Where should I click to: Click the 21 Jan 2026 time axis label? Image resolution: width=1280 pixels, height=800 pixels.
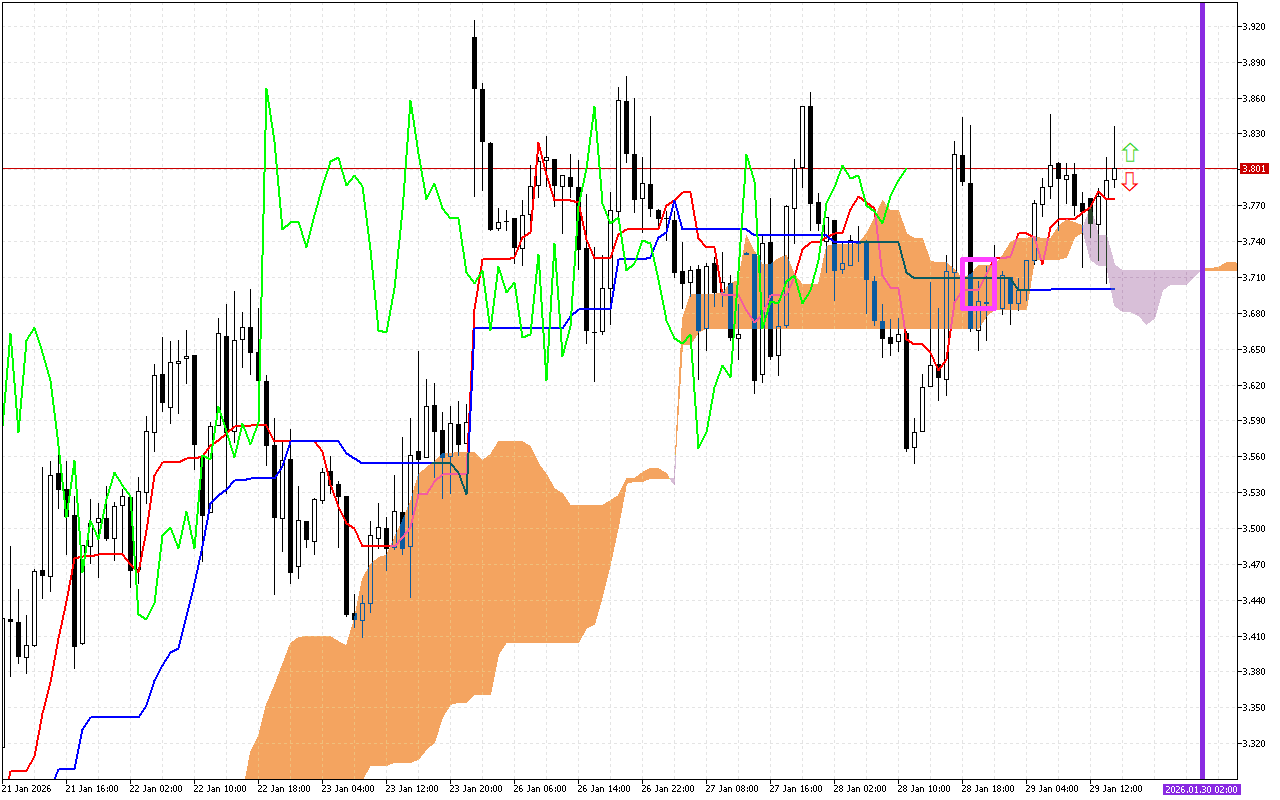(x=27, y=789)
